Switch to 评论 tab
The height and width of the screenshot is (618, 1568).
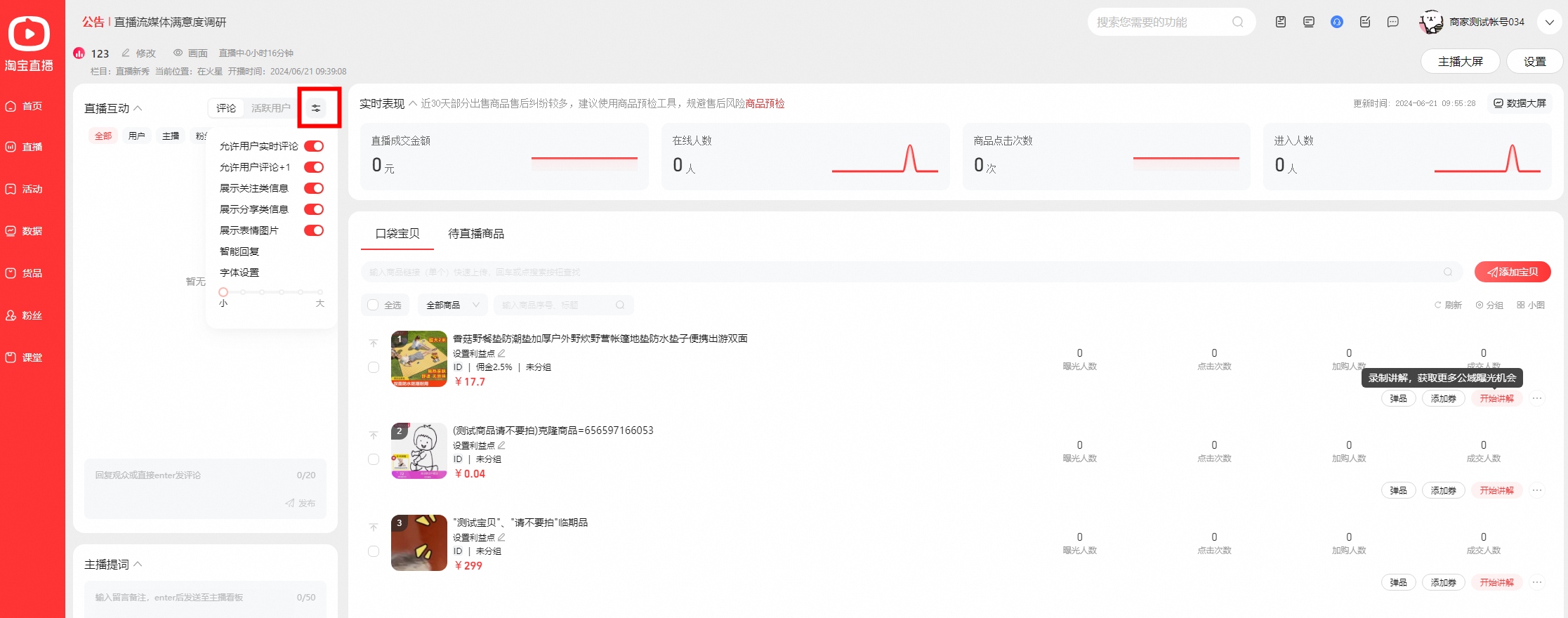click(226, 108)
